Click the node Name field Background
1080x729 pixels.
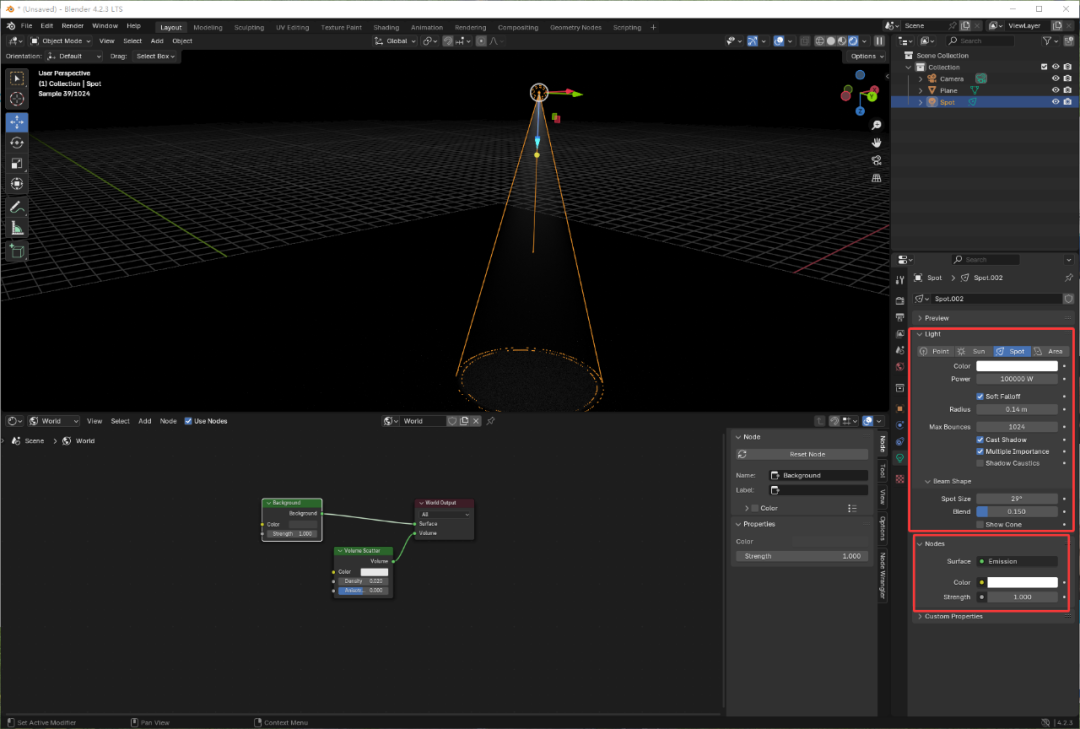click(818, 475)
